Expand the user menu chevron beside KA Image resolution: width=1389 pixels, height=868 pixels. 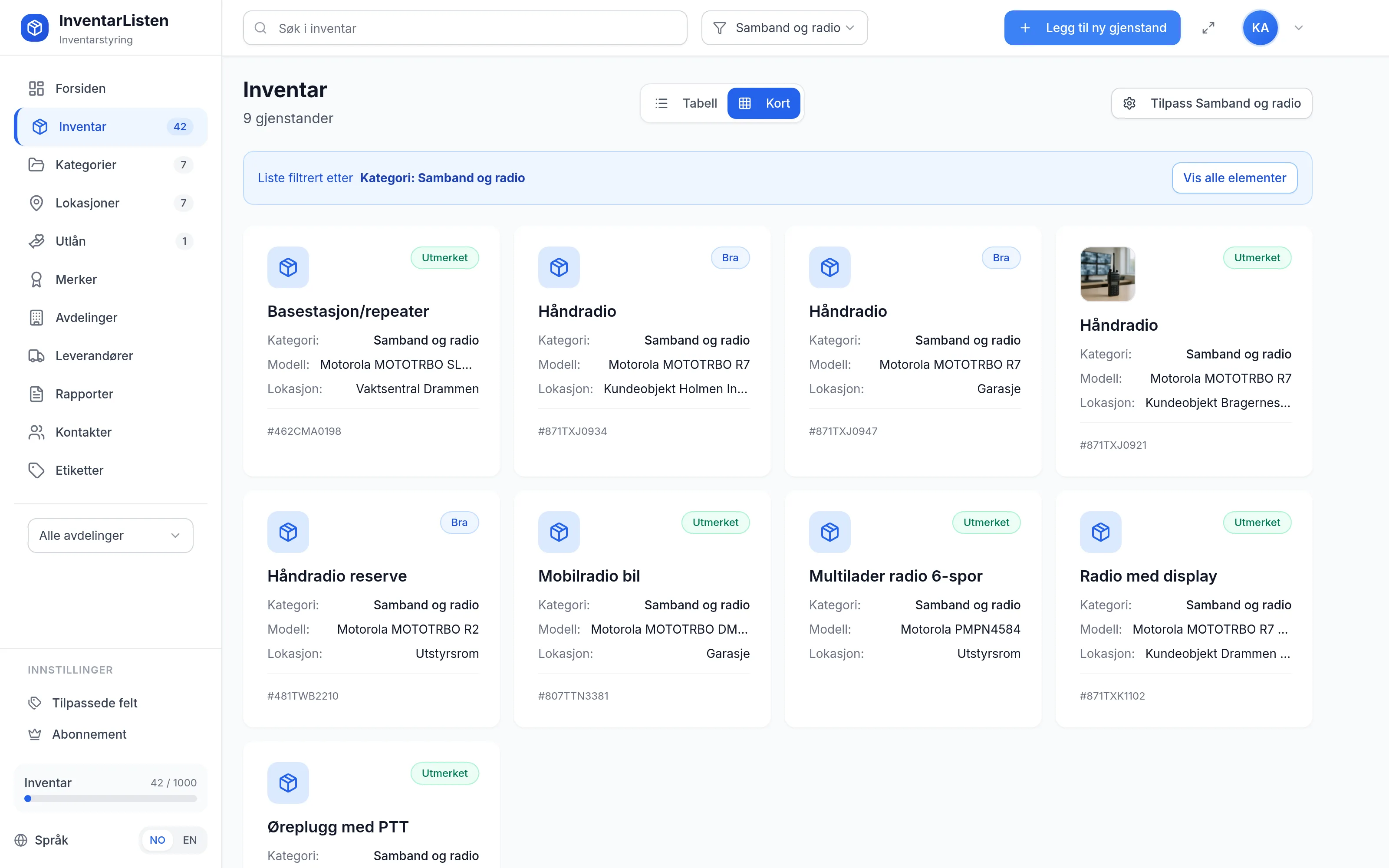coord(1298,27)
